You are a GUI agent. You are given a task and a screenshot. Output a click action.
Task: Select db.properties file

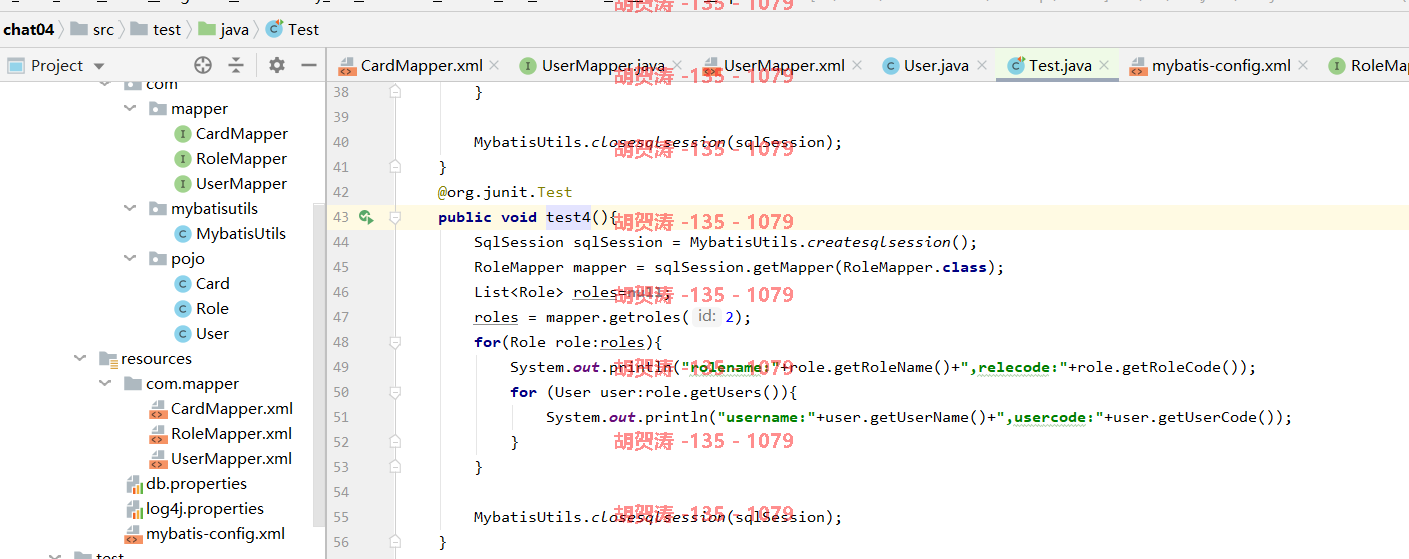[x=186, y=484]
